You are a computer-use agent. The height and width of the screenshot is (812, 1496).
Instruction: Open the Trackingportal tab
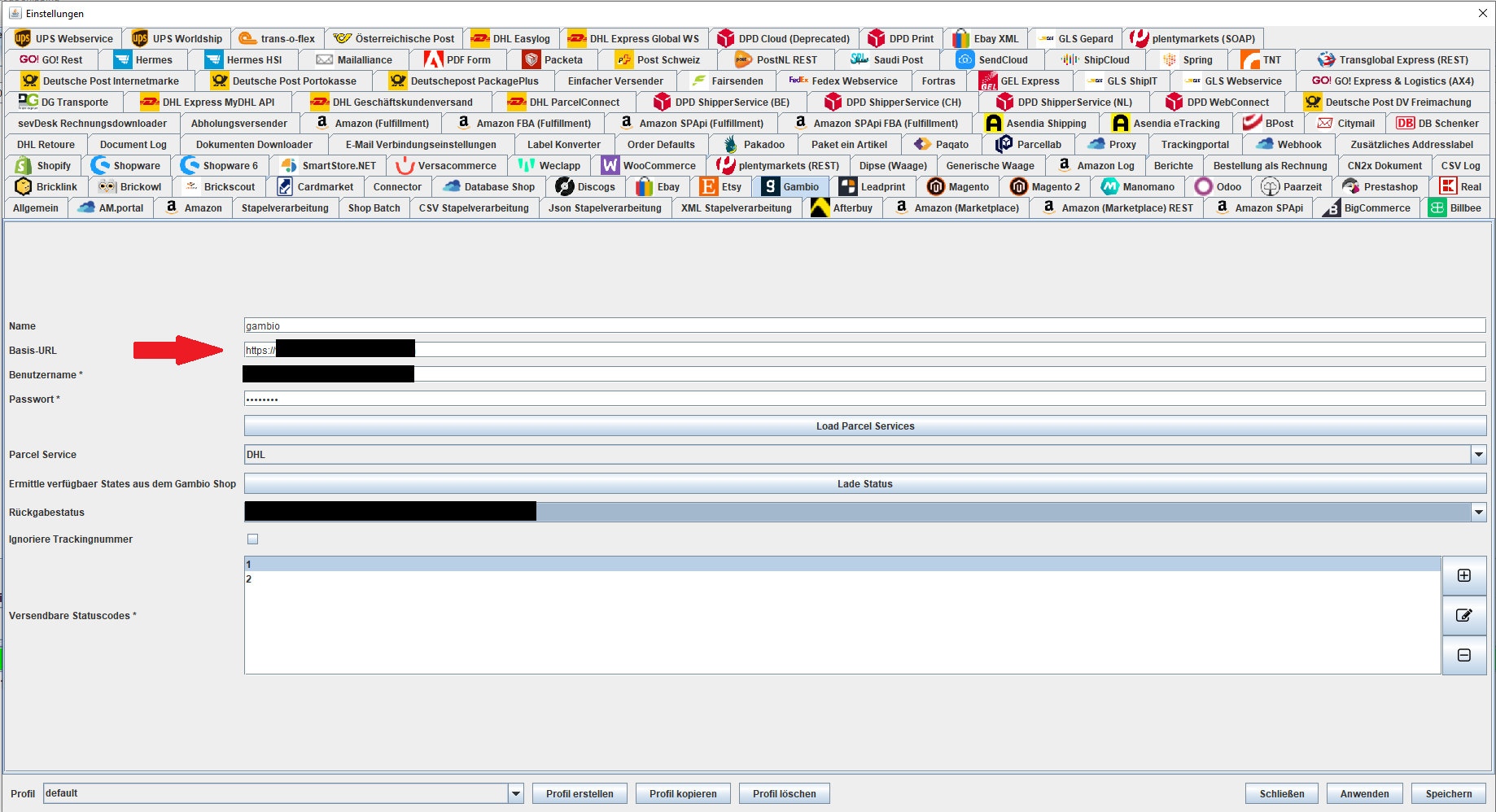tap(1195, 144)
